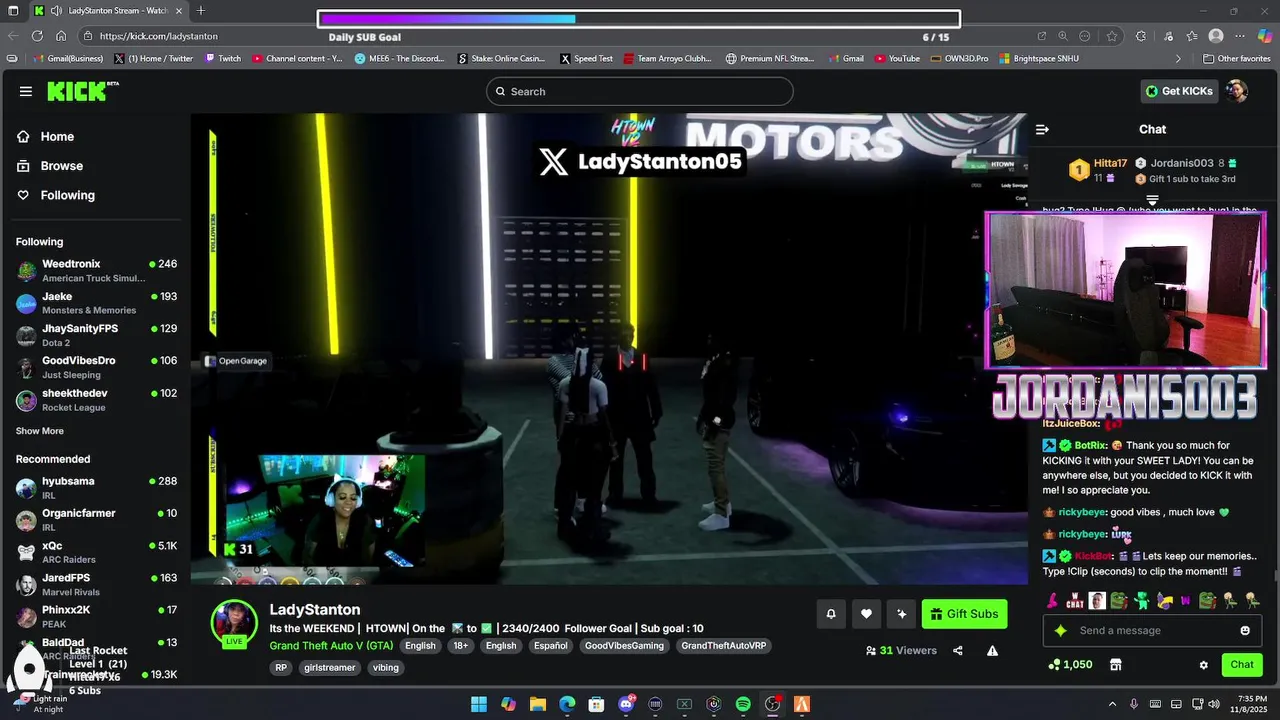Open Jaeke channel in Following
1280x720 pixels.
coord(96,303)
